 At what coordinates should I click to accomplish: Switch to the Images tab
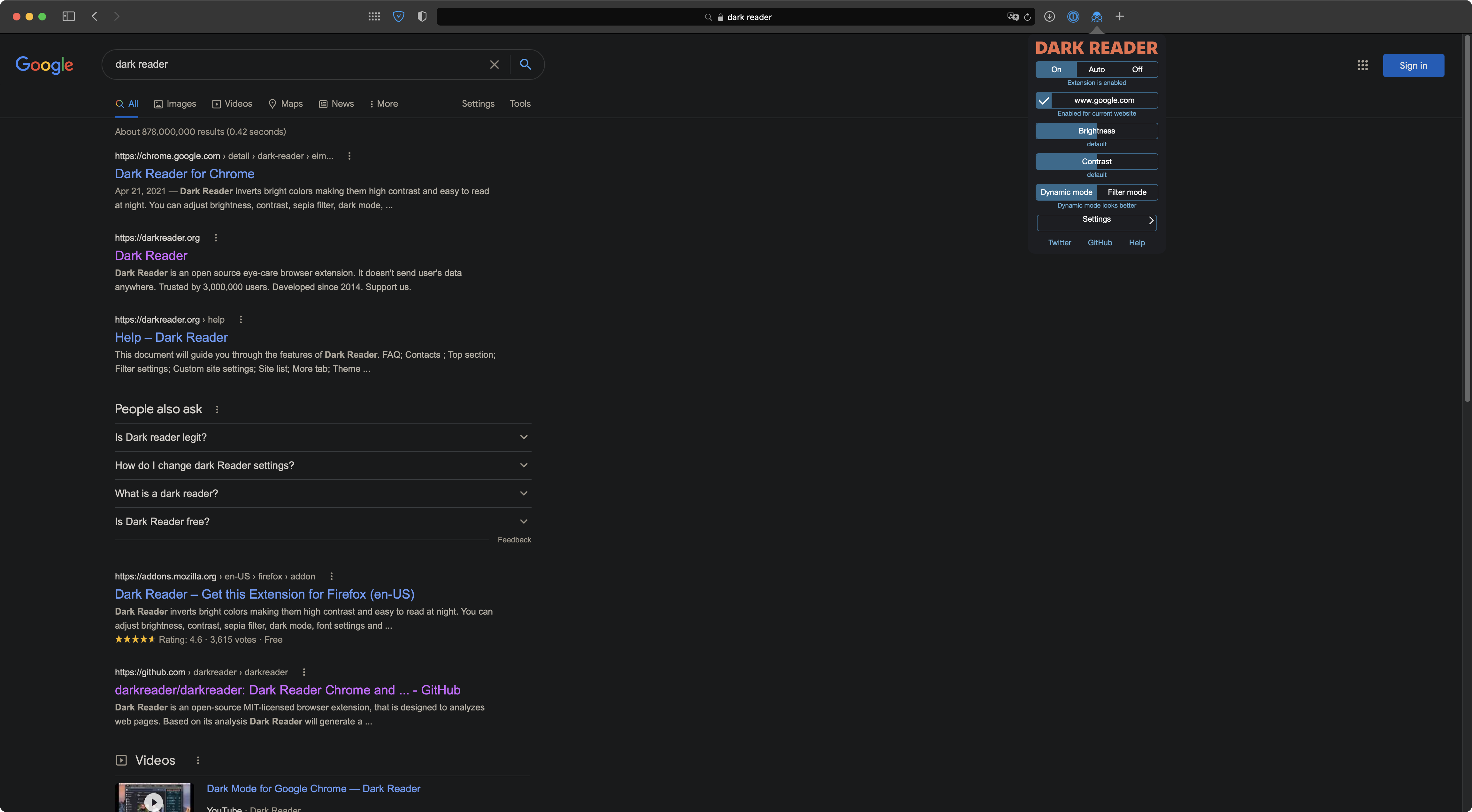coord(175,104)
